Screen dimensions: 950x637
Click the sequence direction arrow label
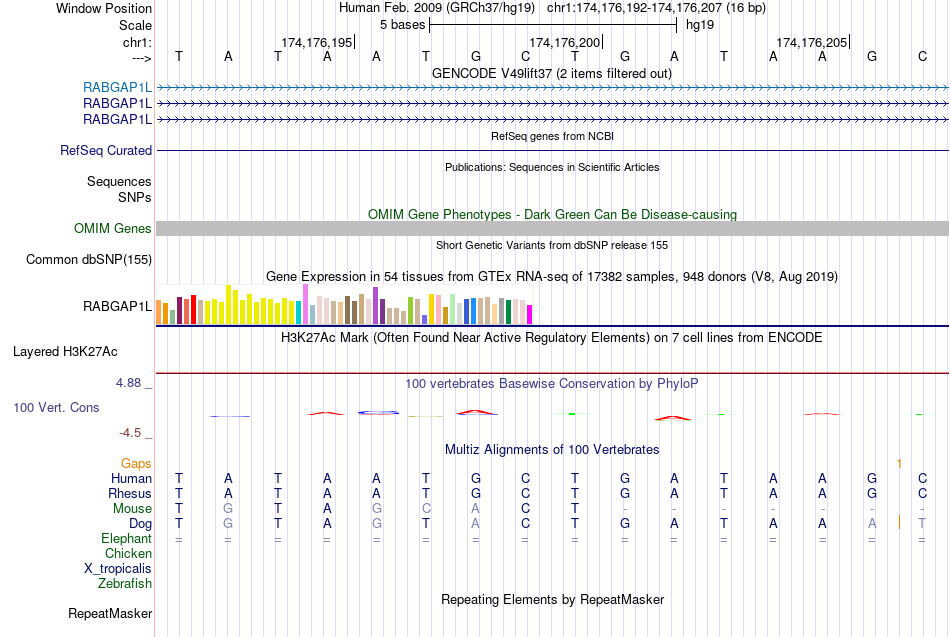141,58
